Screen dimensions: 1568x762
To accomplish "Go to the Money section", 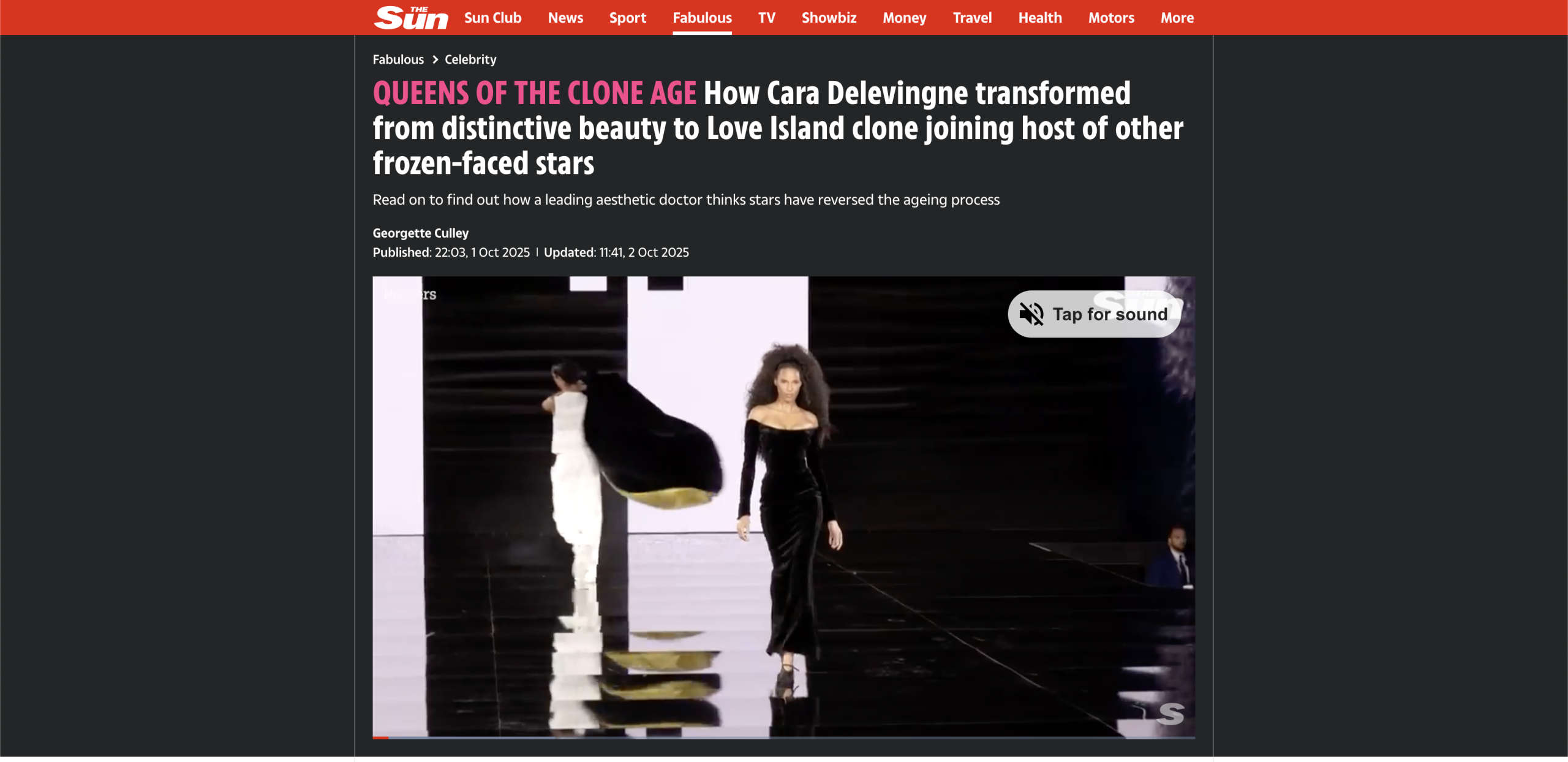I will pyautogui.click(x=904, y=18).
